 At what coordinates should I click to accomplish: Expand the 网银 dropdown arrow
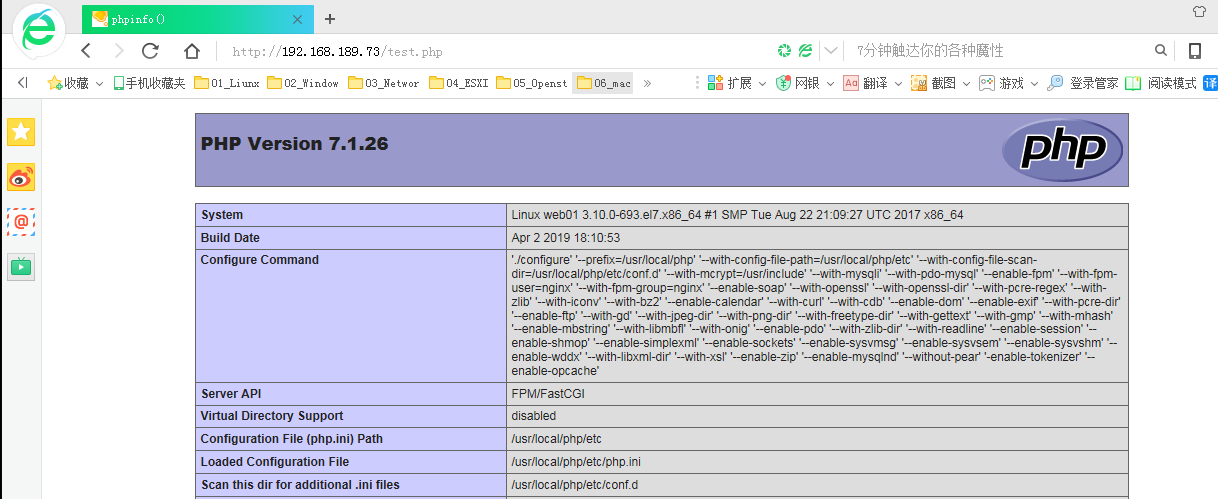830,84
